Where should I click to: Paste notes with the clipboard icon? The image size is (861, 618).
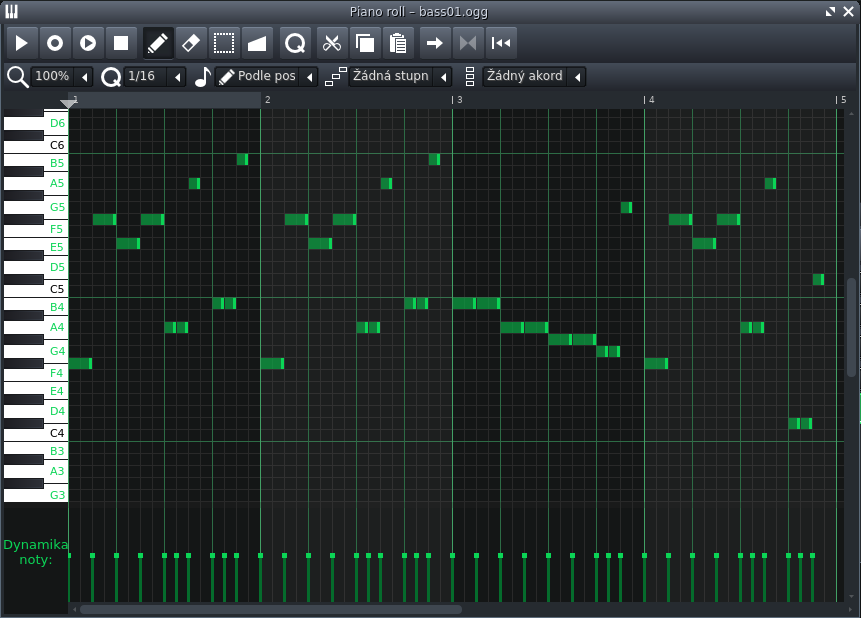(x=398, y=43)
